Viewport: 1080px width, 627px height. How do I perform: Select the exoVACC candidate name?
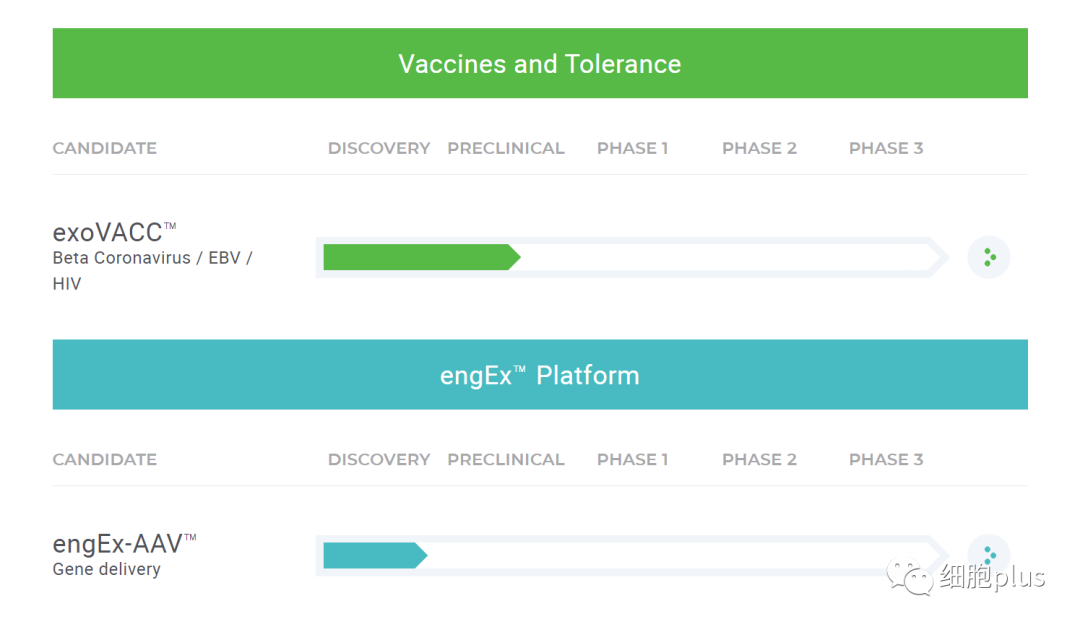pos(114,232)
